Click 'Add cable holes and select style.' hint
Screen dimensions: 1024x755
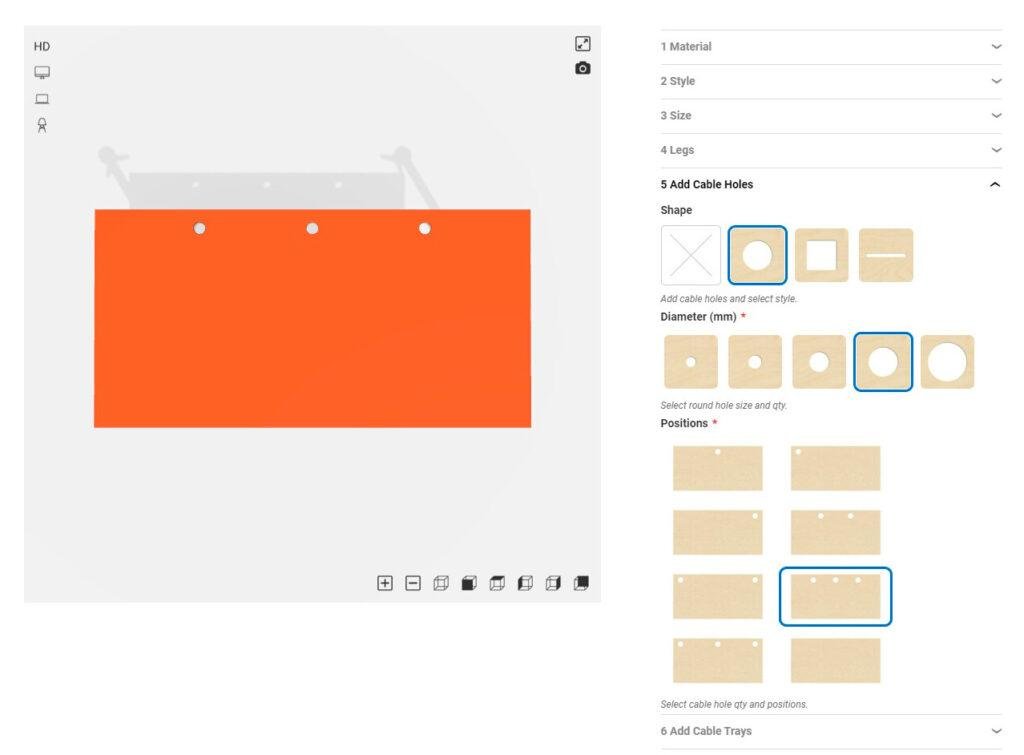(728, 298)
